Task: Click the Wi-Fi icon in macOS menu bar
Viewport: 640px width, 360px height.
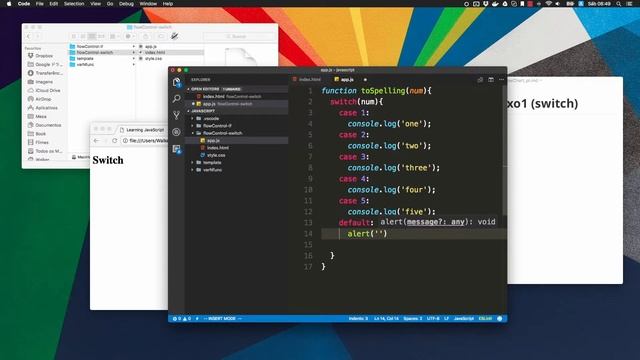Action: [x=549, y=4]
